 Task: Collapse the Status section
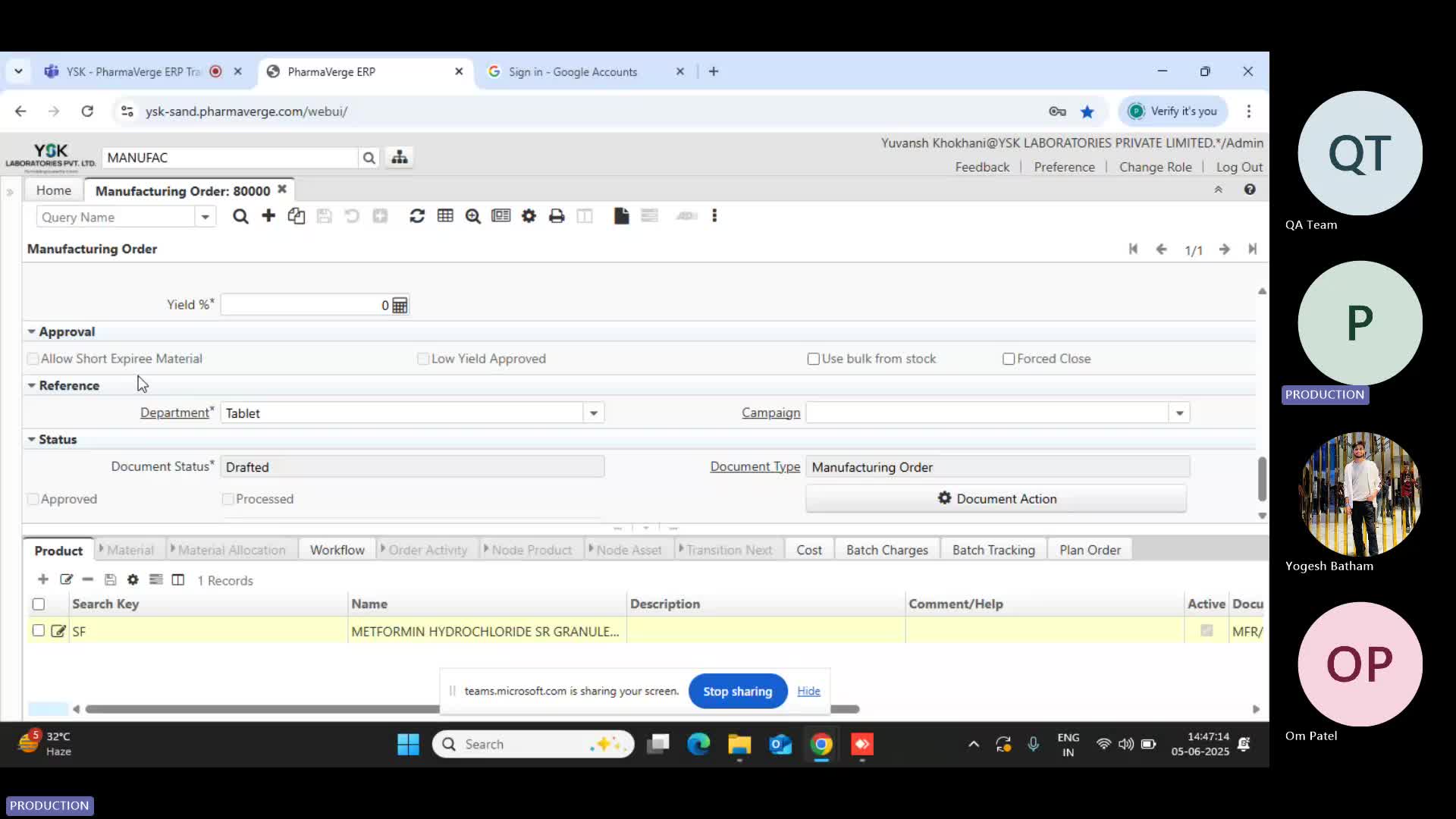pyautogui.click(x=32, y=439)
